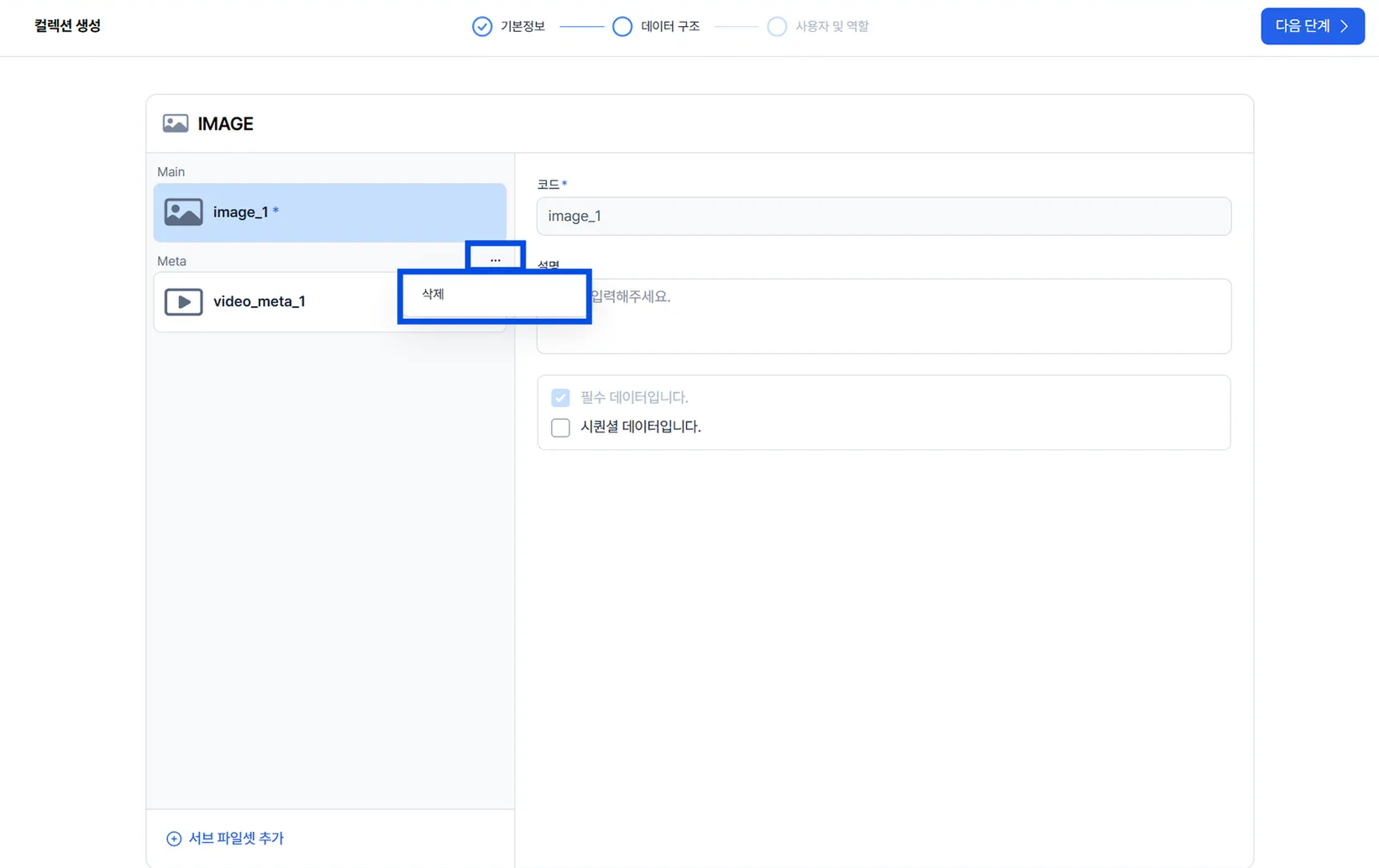
Task: Click the 컬렉션 생성 page title
Action: 67,26
